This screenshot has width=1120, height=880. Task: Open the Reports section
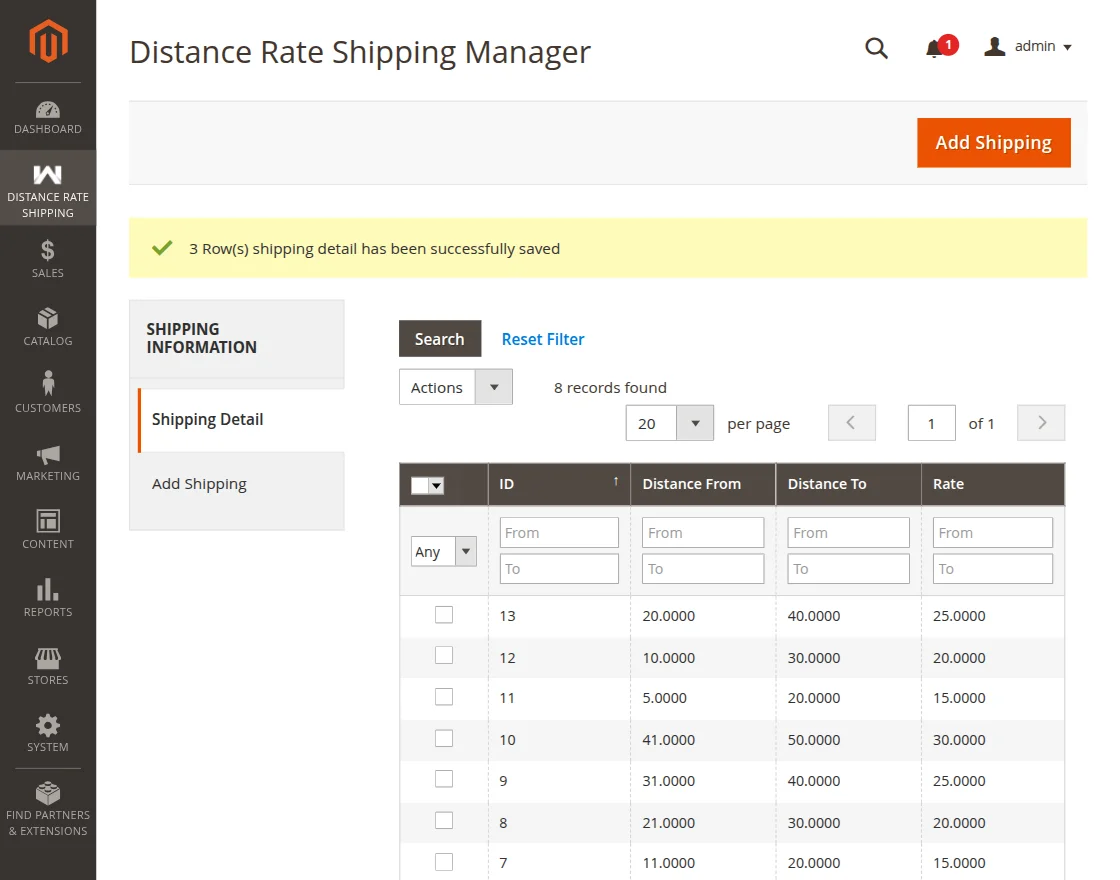click(47, 597)
